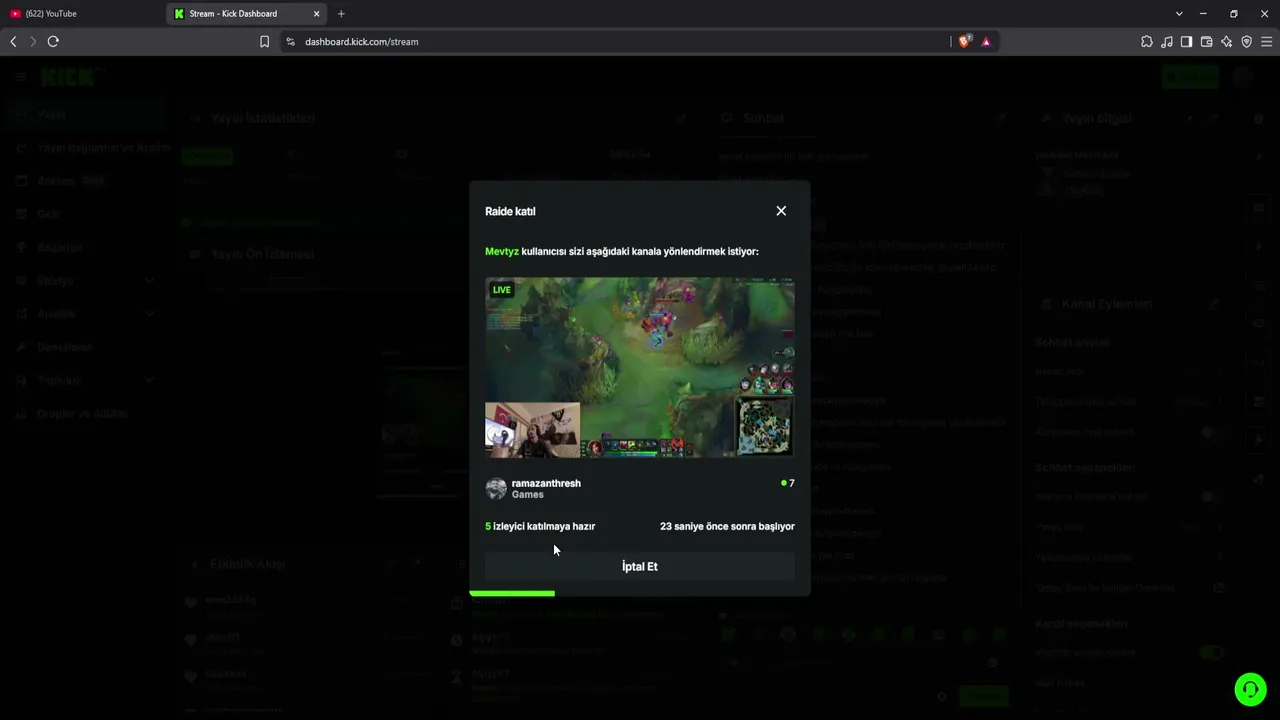
Task: Click the LIVE badge on the preview
Action: (x=502, y=290)
